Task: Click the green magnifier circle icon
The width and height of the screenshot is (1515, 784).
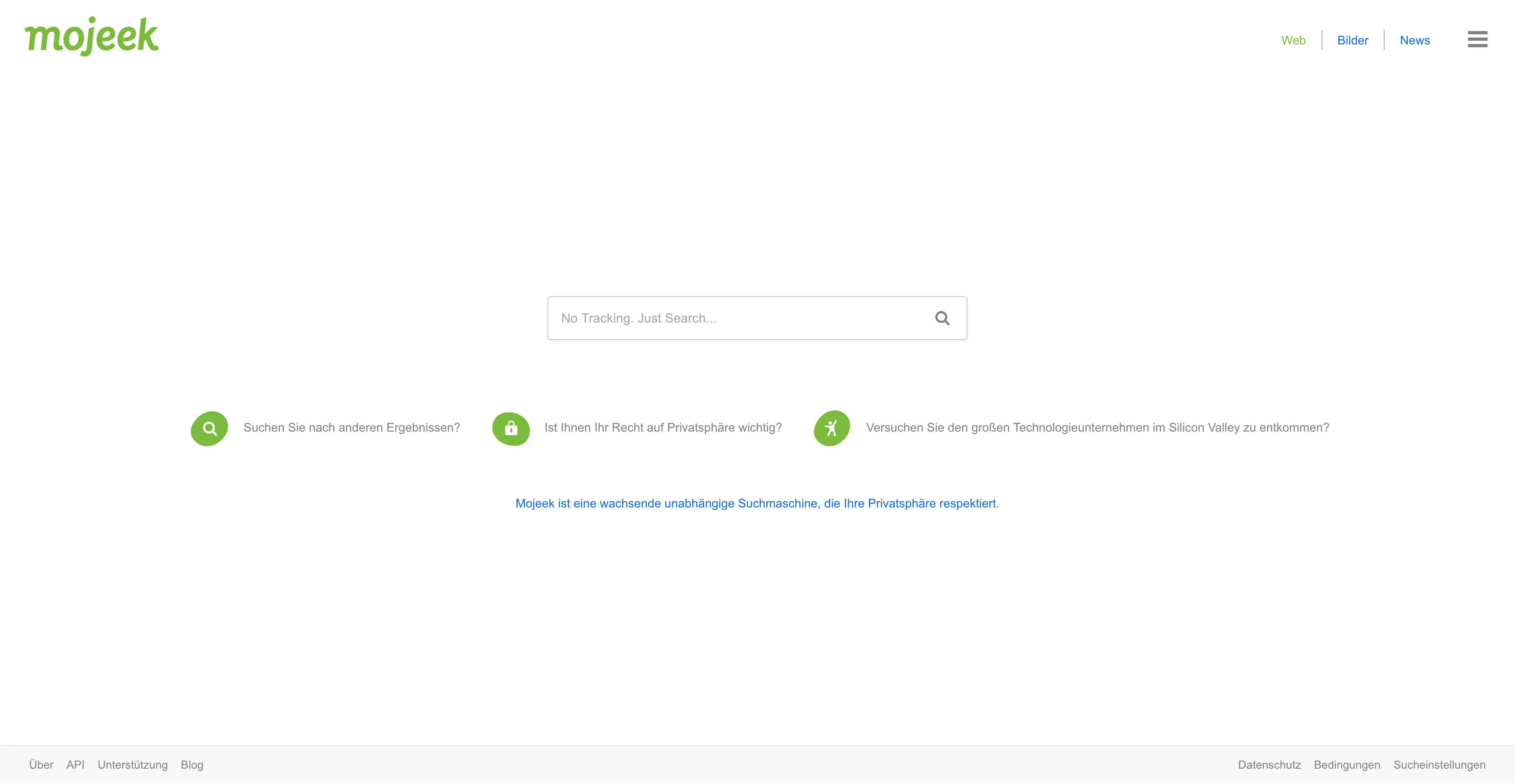Action: (x=210, y=428)
